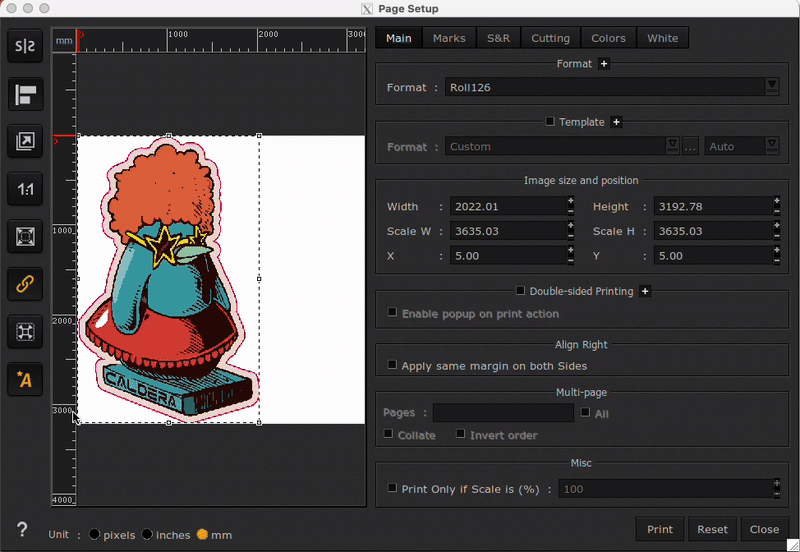Click the question mark help icon
The height and width of the screenshot is (552, 800).
21,530
